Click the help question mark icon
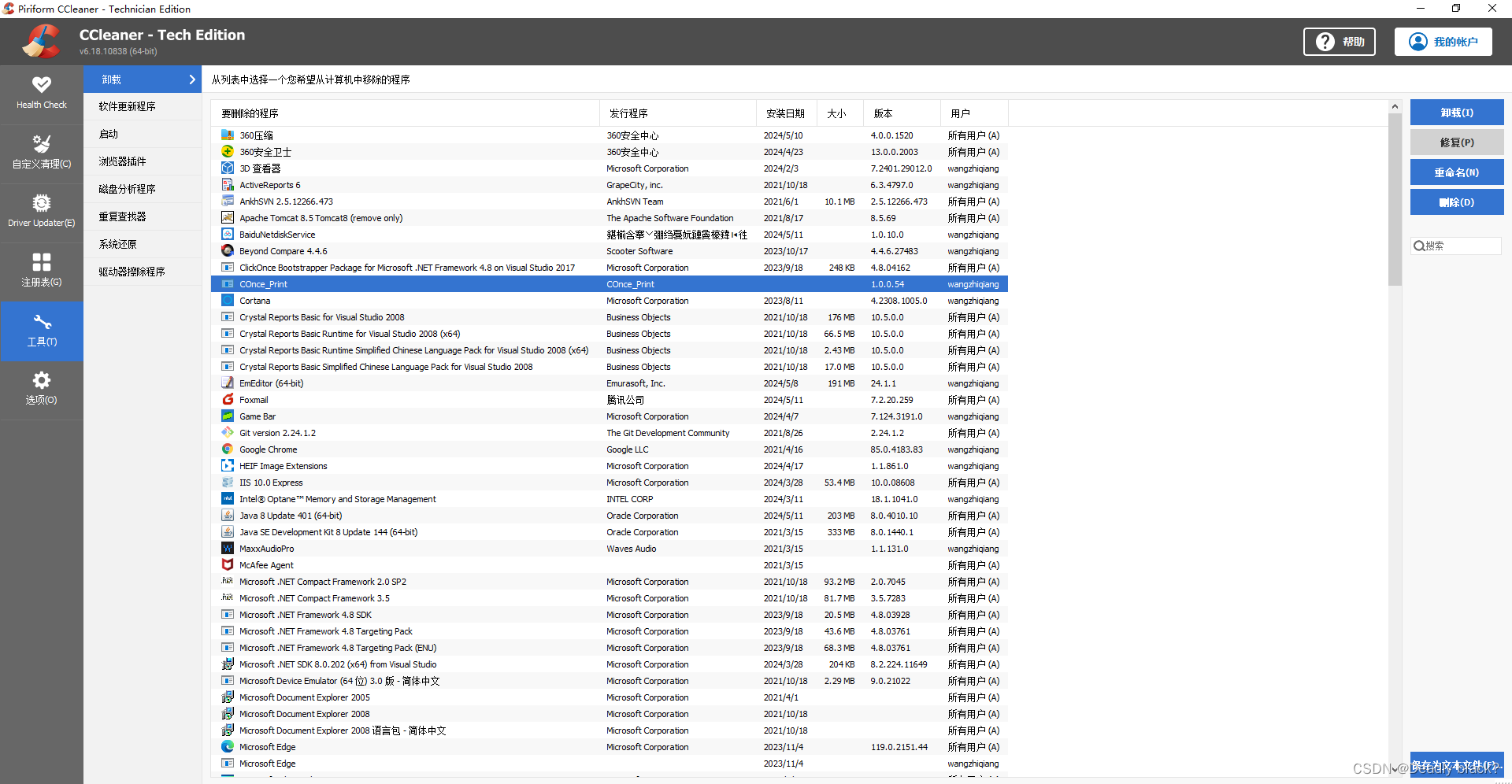1512x784 pixels. (1325, 42)
